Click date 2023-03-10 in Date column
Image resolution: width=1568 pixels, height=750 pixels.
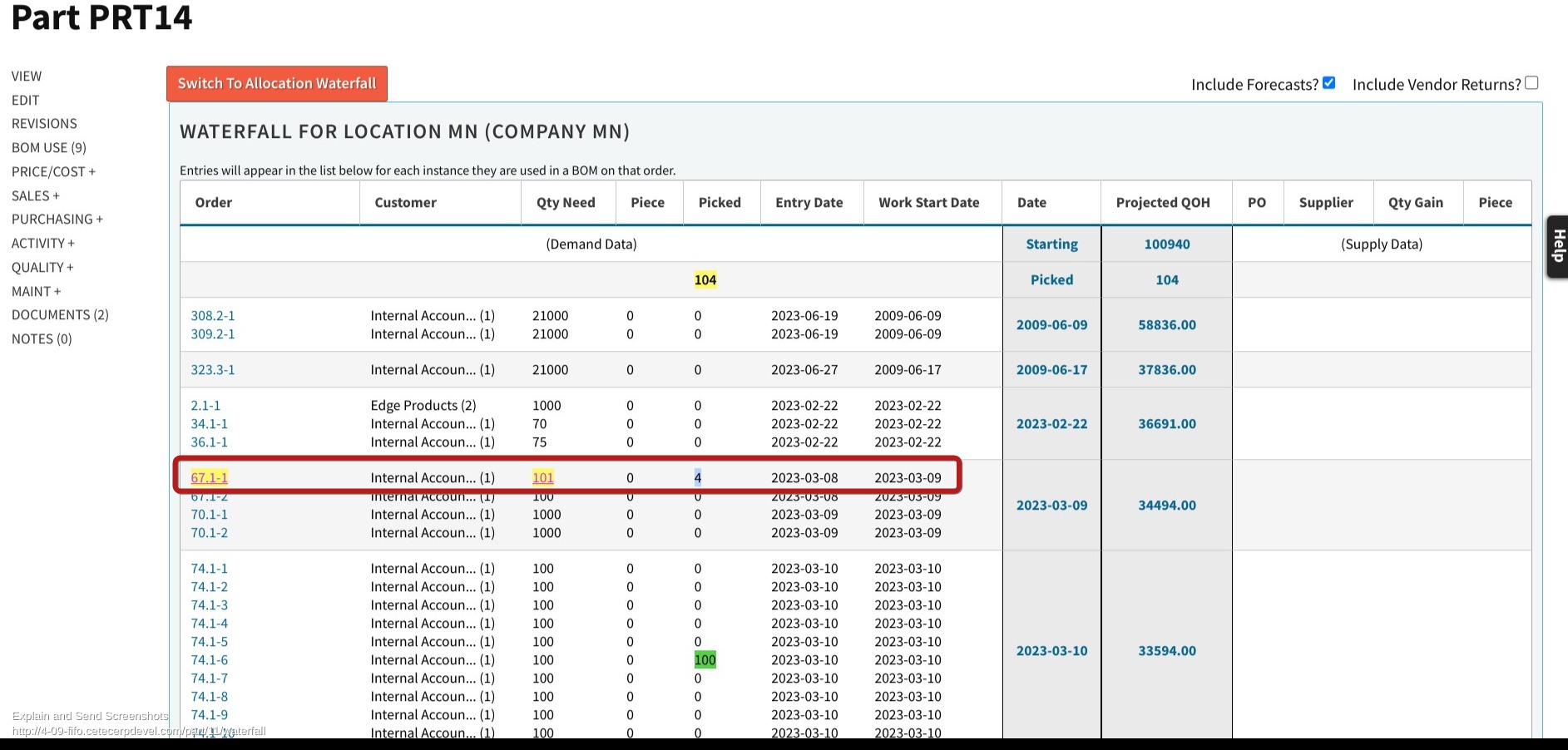[x=1051, y=651]
